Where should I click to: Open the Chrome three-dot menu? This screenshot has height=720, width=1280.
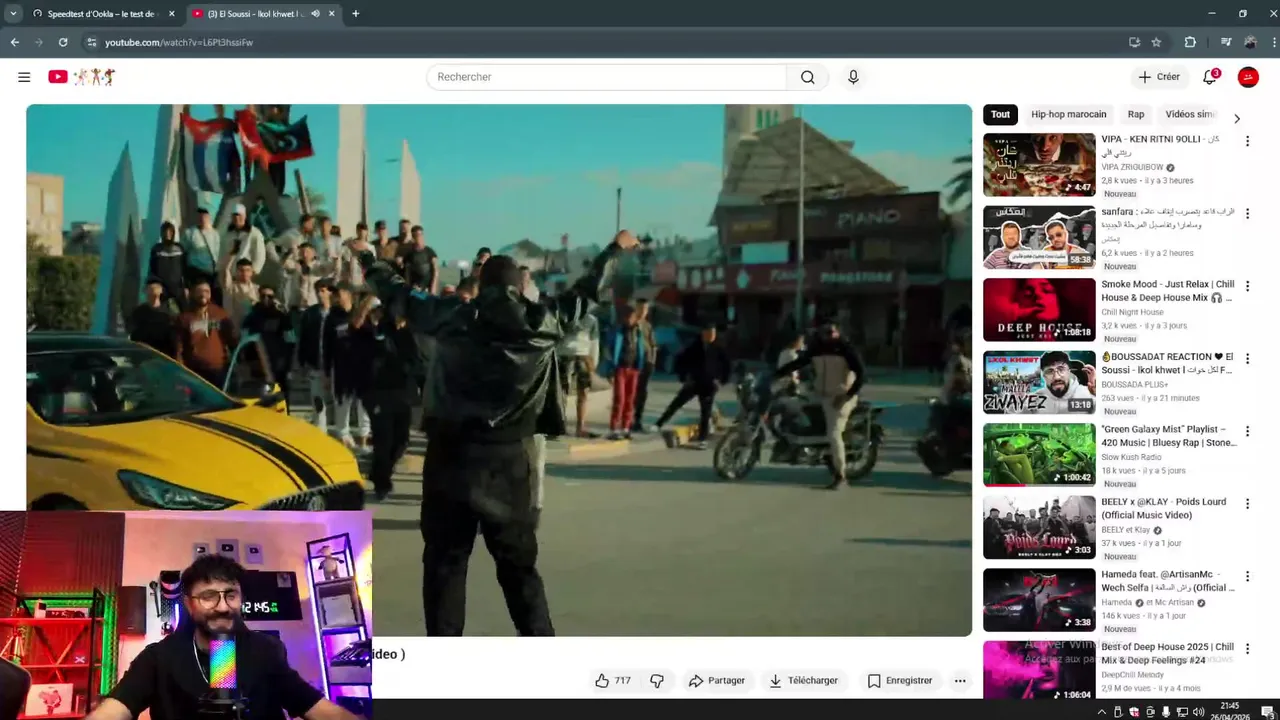click(1274, 42)
